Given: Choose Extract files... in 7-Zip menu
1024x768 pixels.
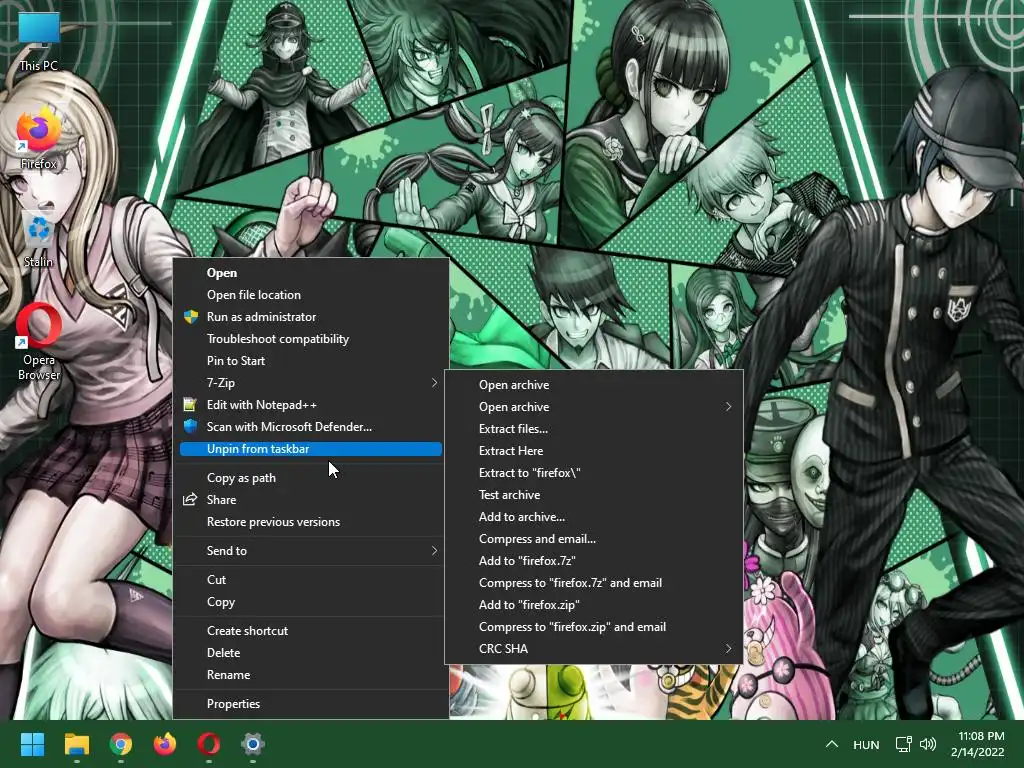Looking at the screenshot, I should [594, 428].
